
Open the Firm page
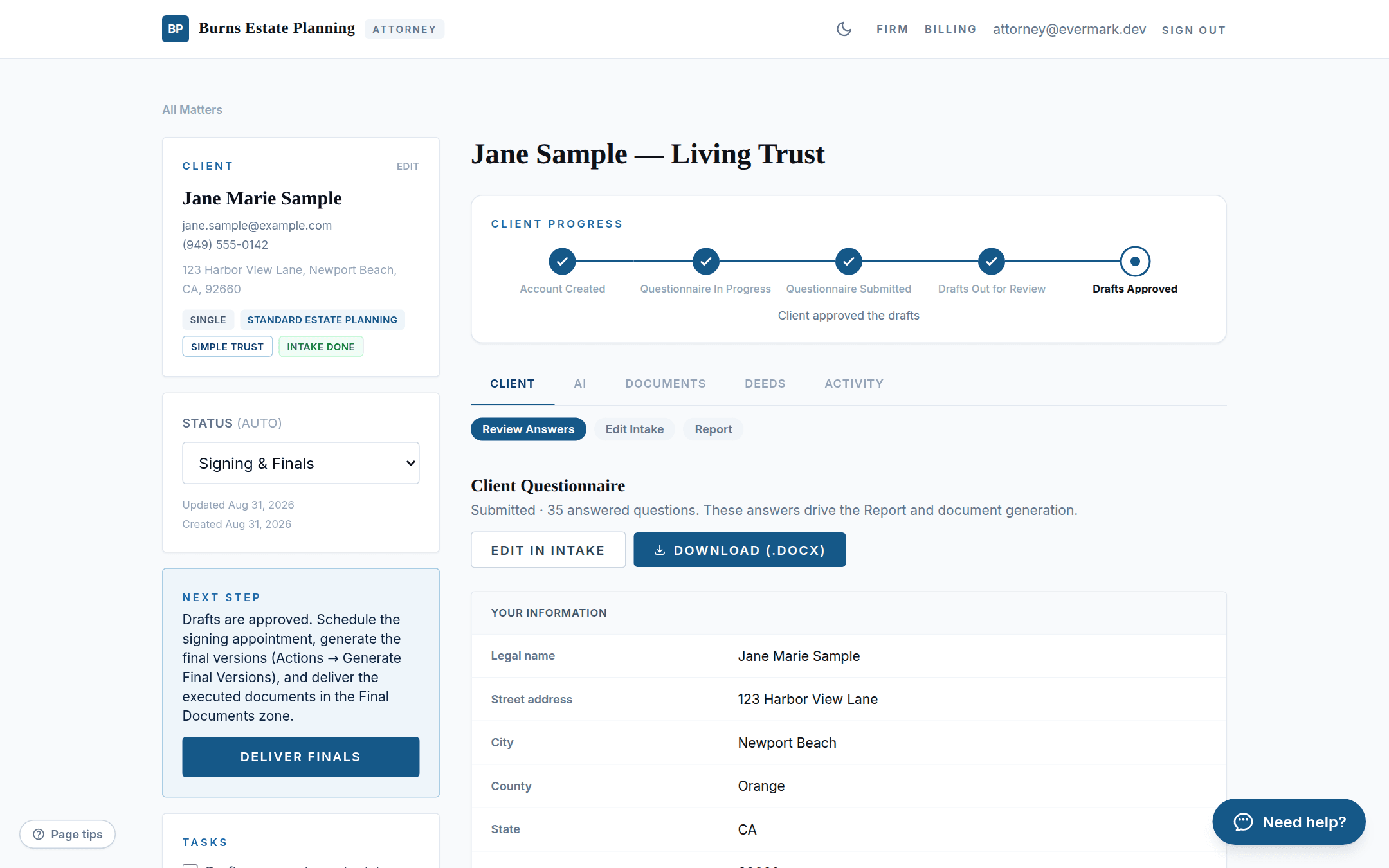tap(893, 29)
